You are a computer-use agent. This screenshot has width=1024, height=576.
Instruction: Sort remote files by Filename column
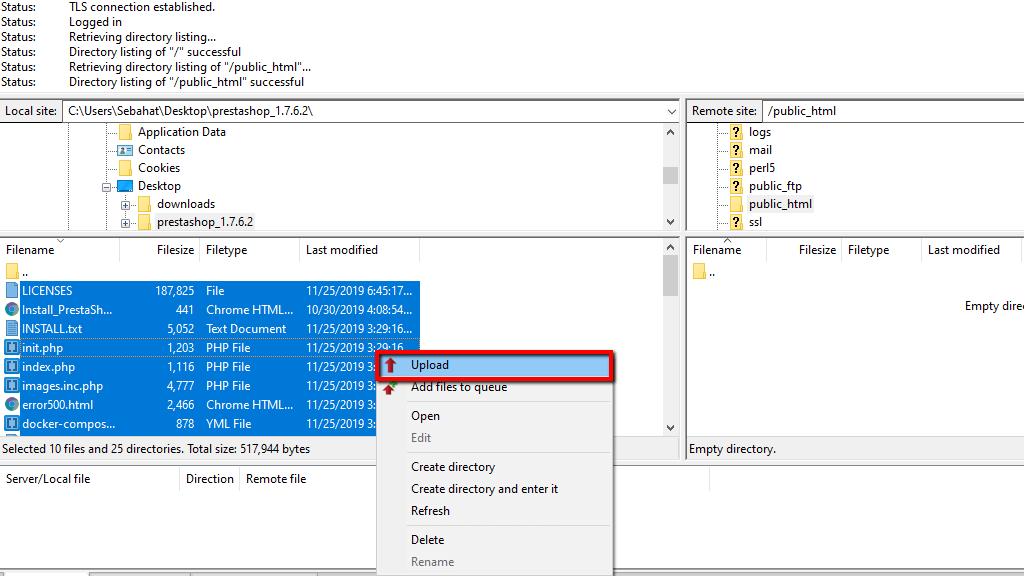click(727, 250)
